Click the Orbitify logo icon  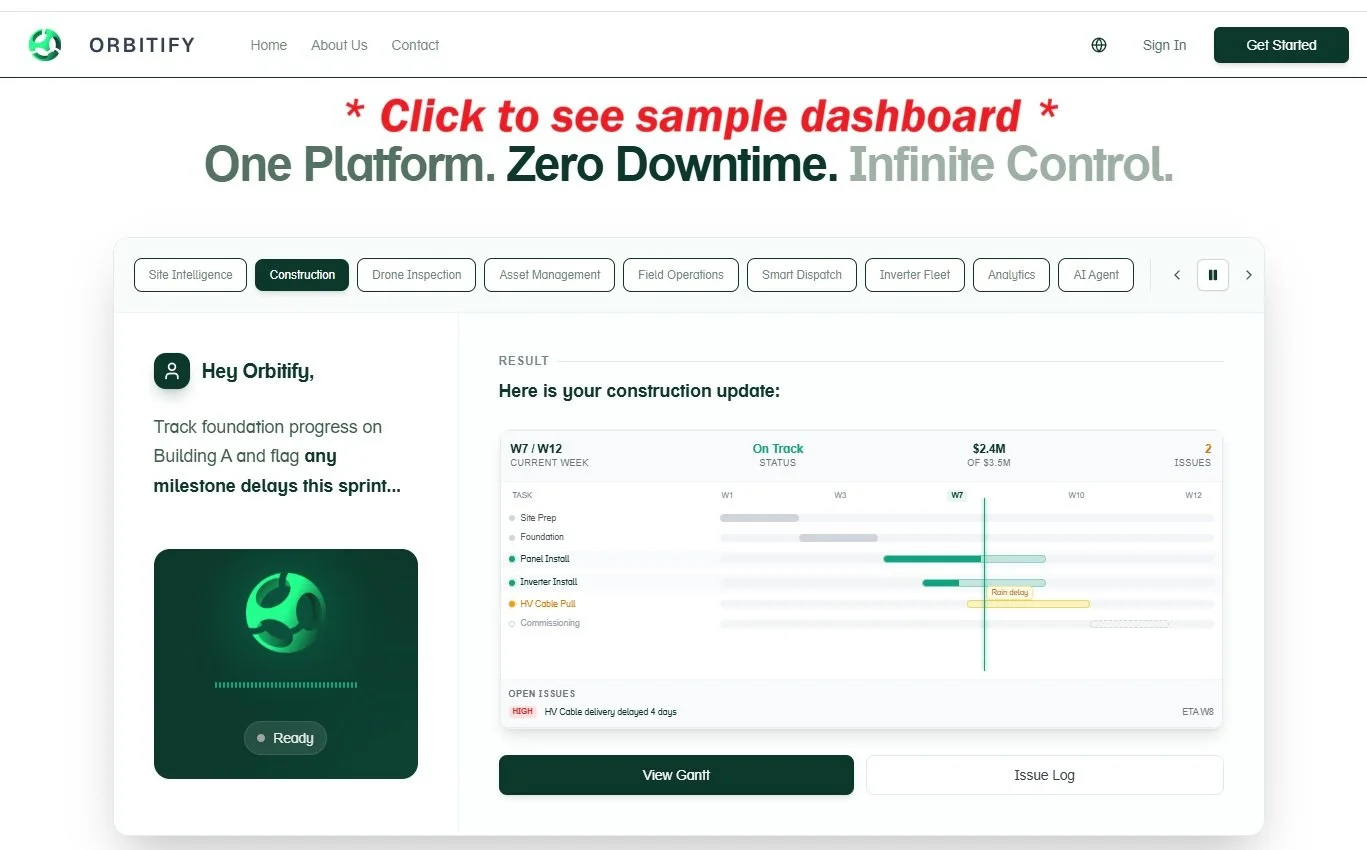click(x=45, y=45)
